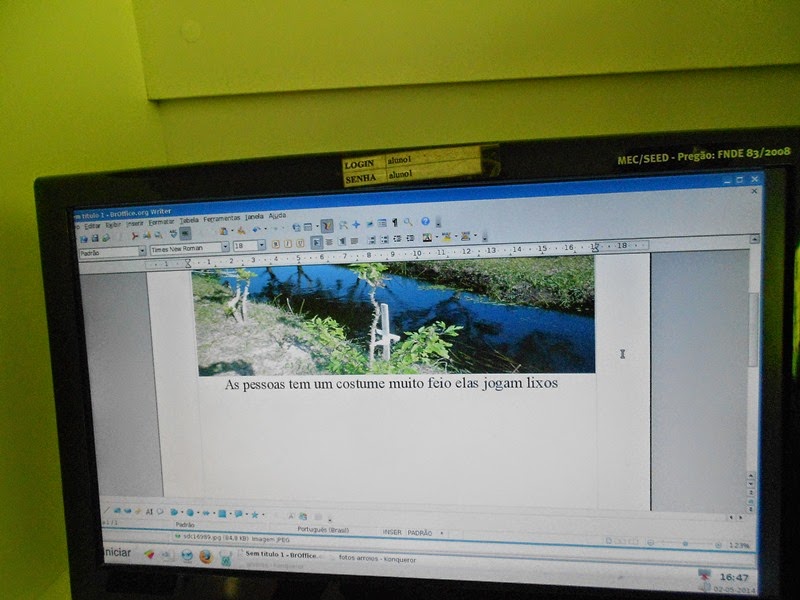The image size is (800, 600).
Task: Toggle nonprinting characters paragraph mark
Action: tap(395, 222)
